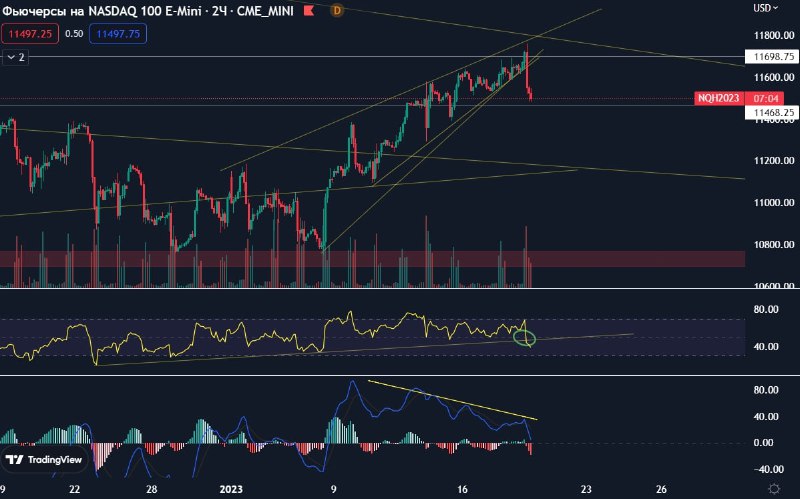Click the 11698.75 horizontal line price label
The image size is (800, 499).
[772, 57]
